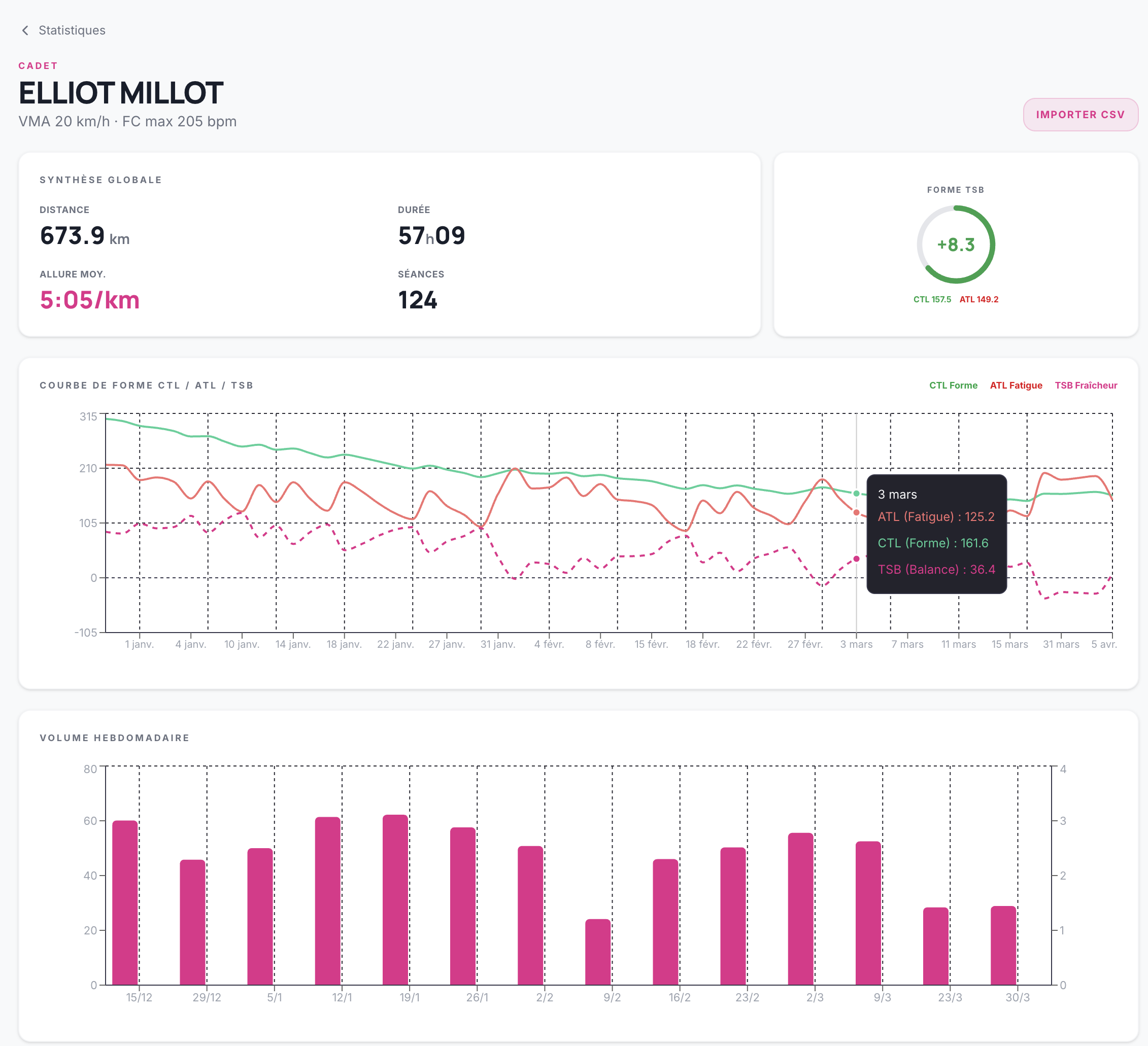Click the green CTL point at 3 mars
Image resolution: width=1148 pixels, height=1046 pixels.
pos(856,494)
